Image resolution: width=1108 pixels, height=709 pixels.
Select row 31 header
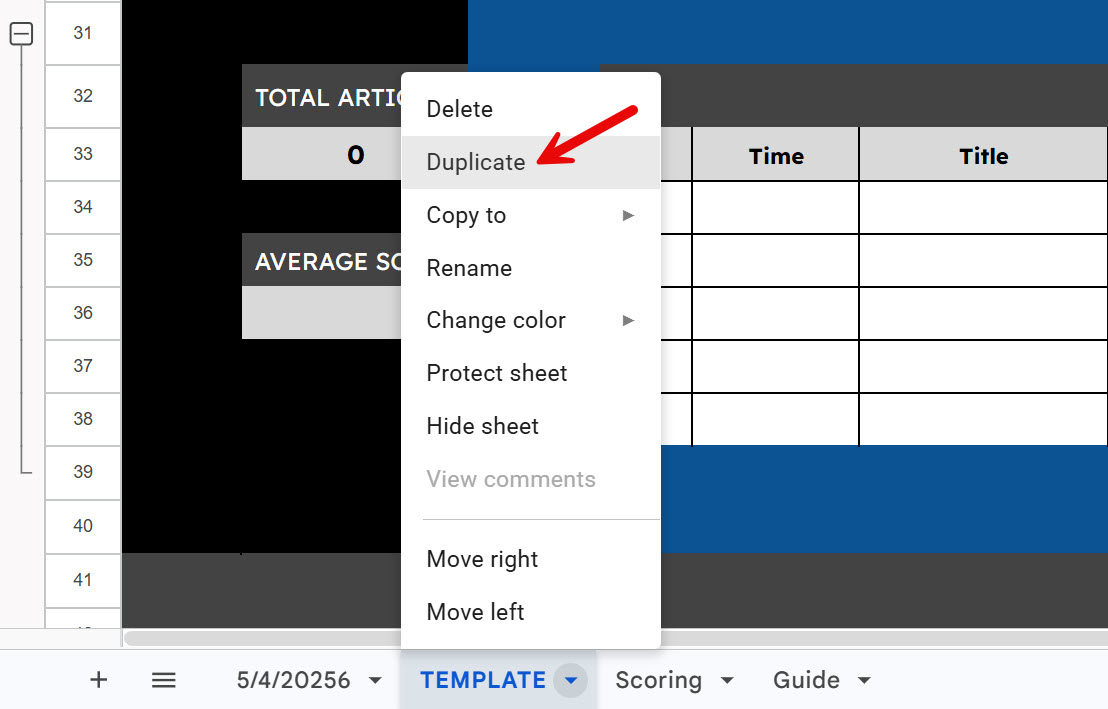tap(83, 33)
